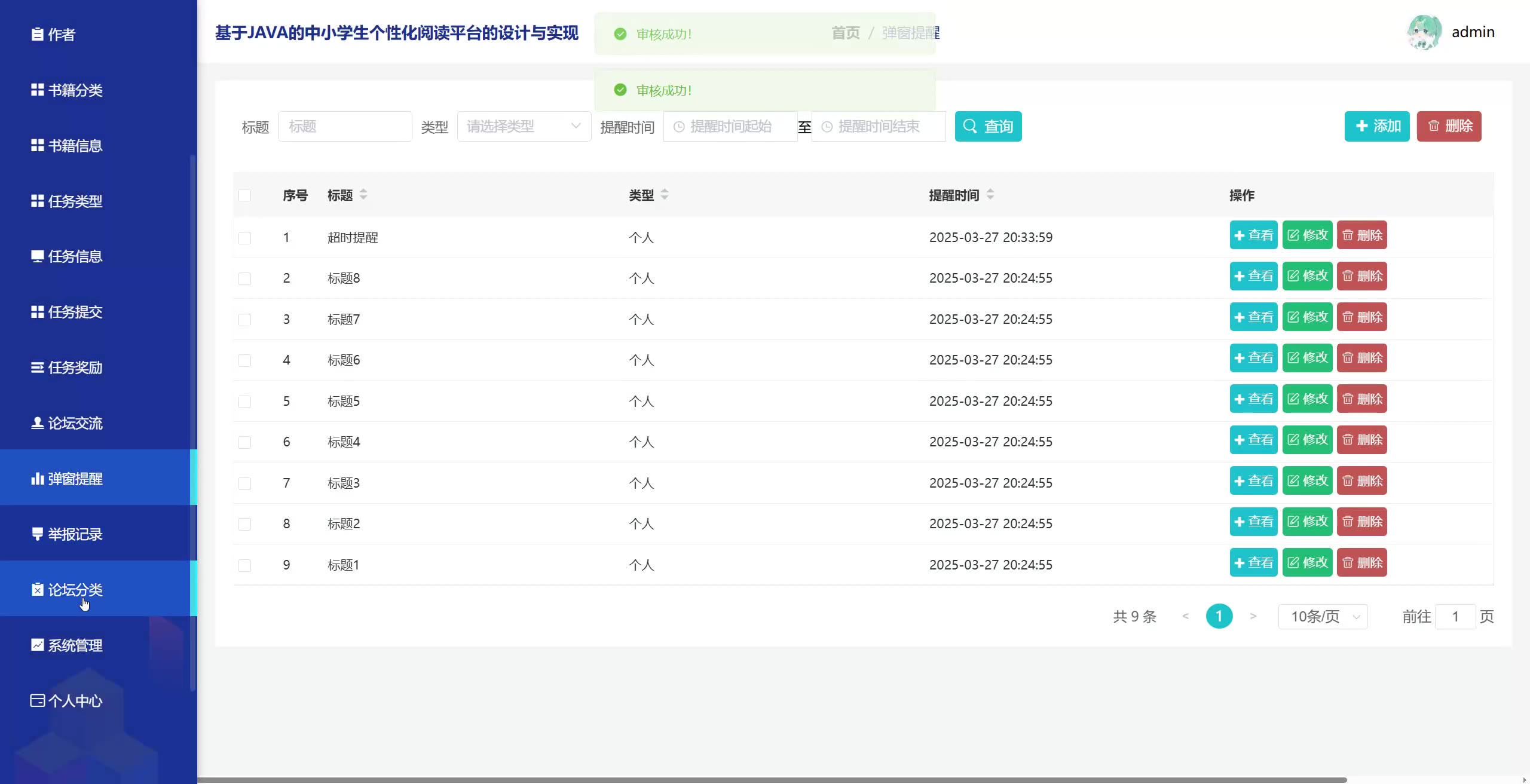1530x784 pixels.
Task: Click edit 修改 button for 超时提醒 row
Action: (x=1307, y=235)
